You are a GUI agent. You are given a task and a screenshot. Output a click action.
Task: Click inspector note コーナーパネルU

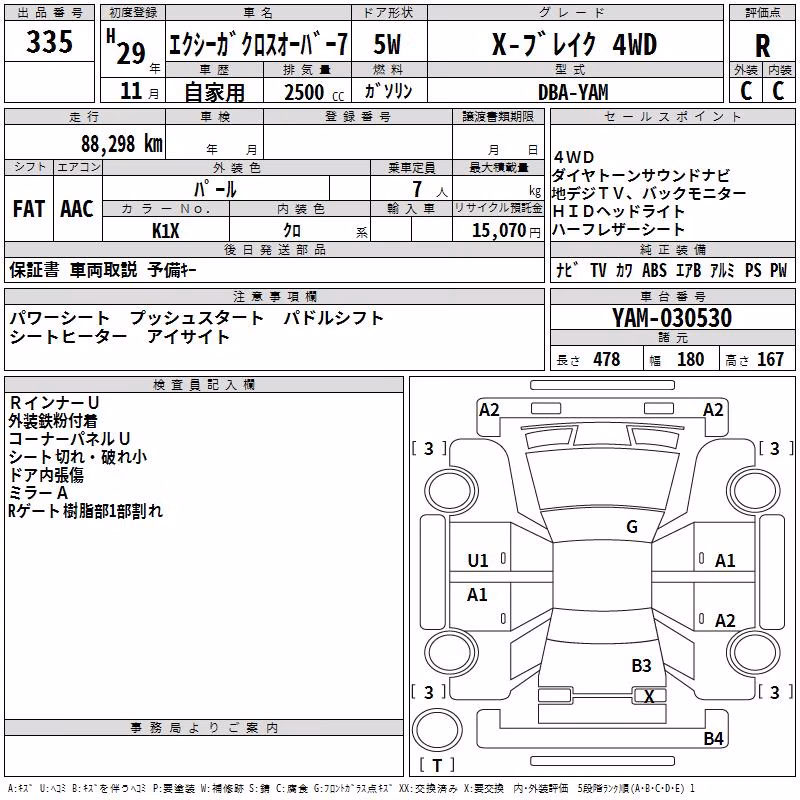click(x=69, y=439)
